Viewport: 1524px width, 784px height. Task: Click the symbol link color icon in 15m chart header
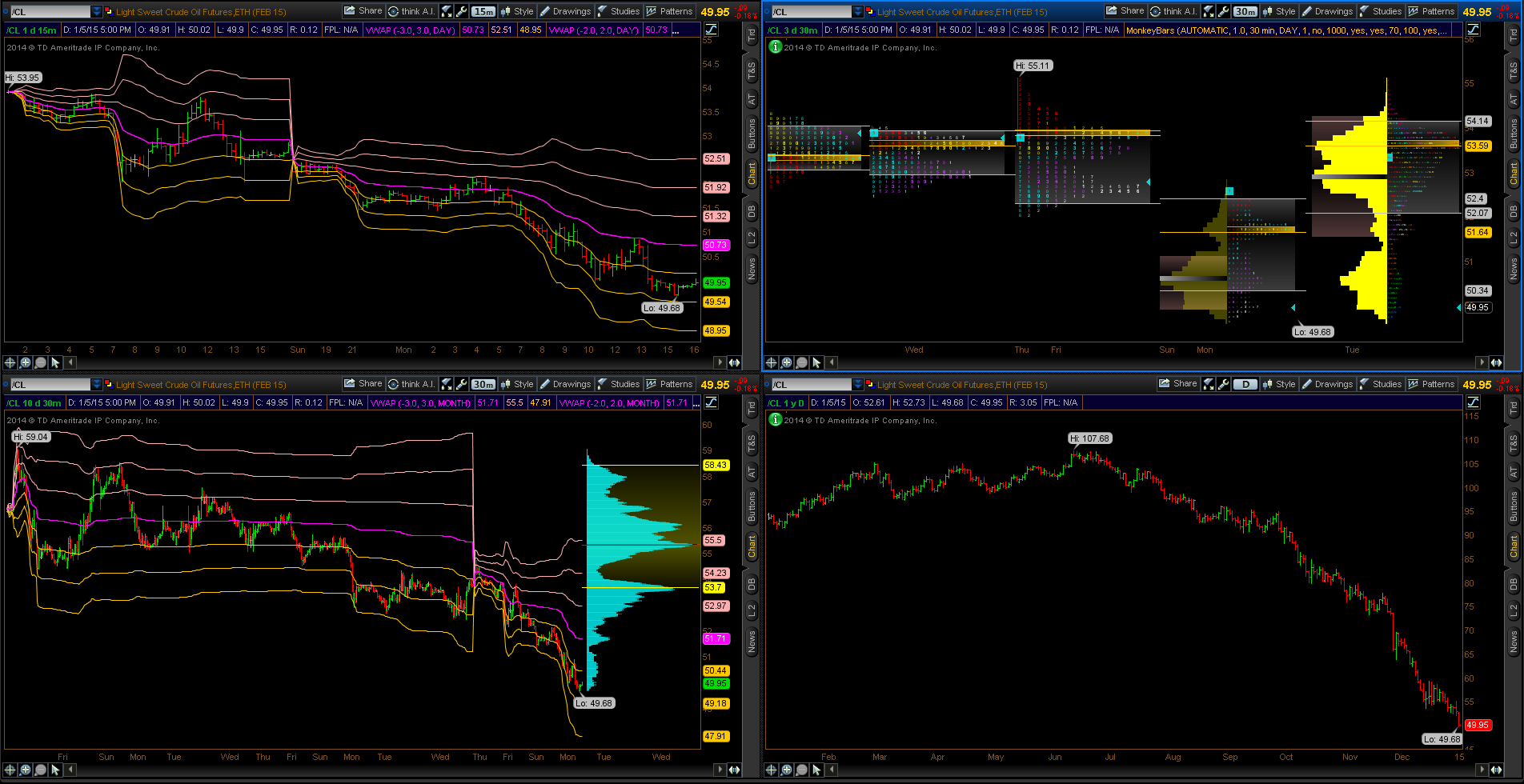point(108,11)
